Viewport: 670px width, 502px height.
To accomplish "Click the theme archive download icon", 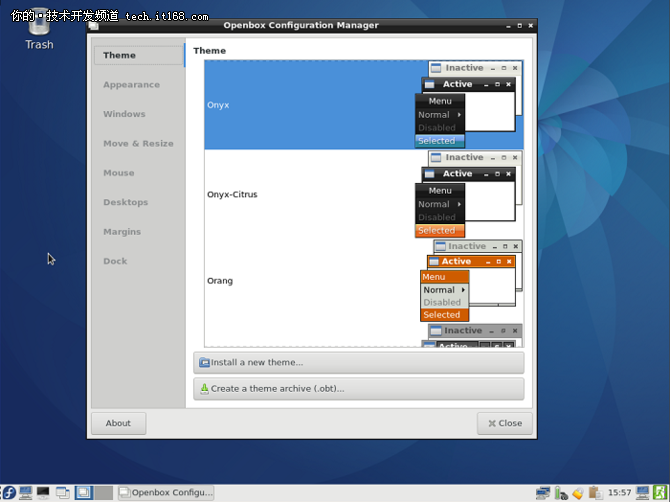I will point(204,389).
